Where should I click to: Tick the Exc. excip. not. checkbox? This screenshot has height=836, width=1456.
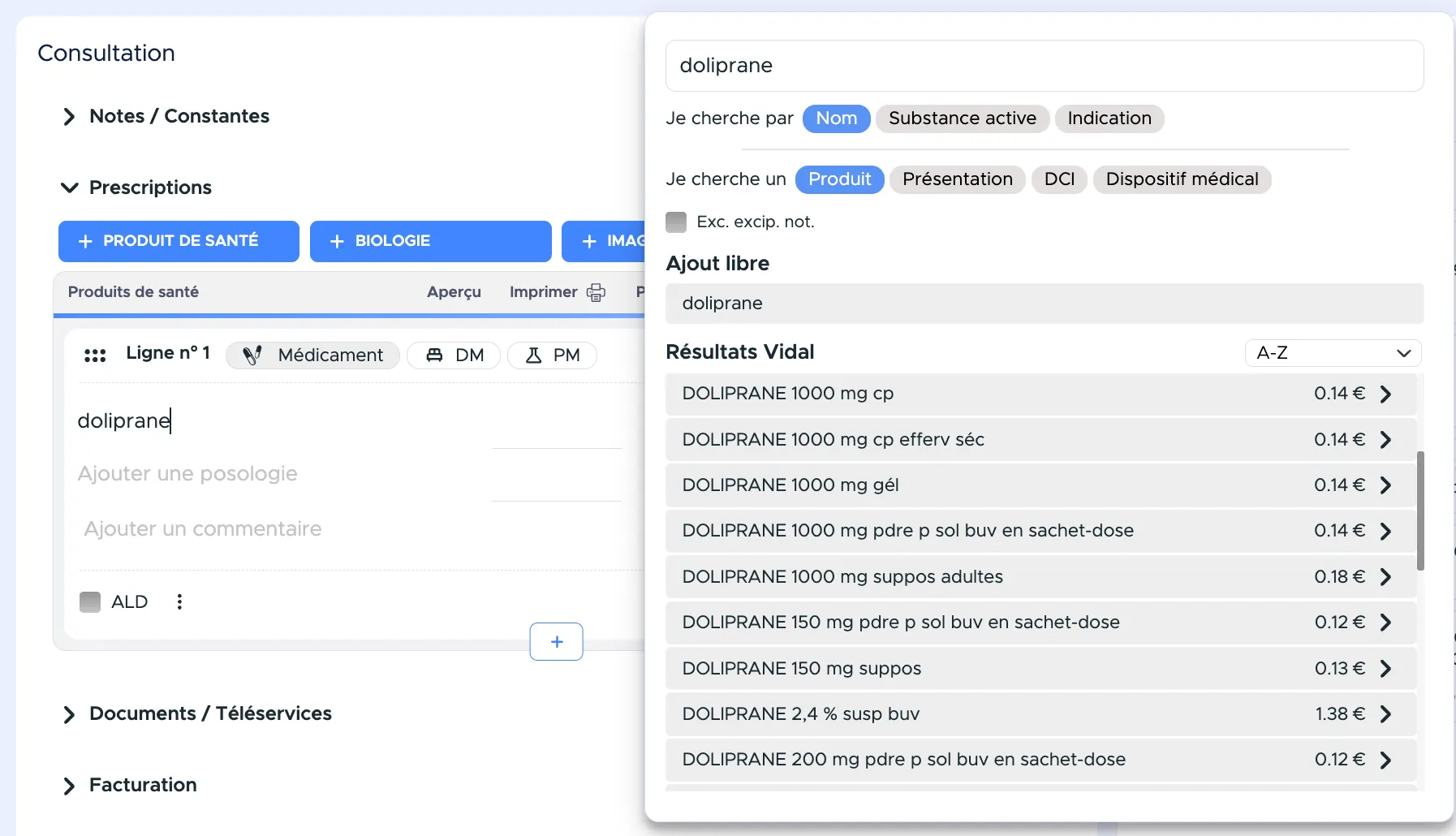(676, 222)
